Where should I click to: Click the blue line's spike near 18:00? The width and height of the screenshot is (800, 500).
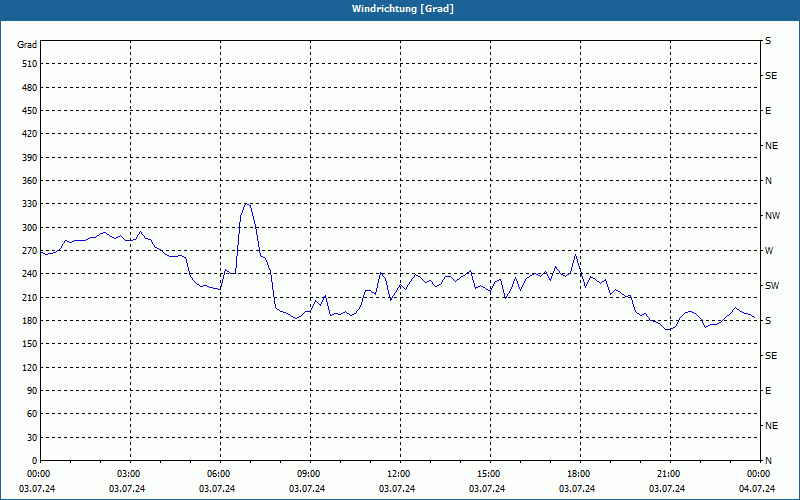[576, 254]
